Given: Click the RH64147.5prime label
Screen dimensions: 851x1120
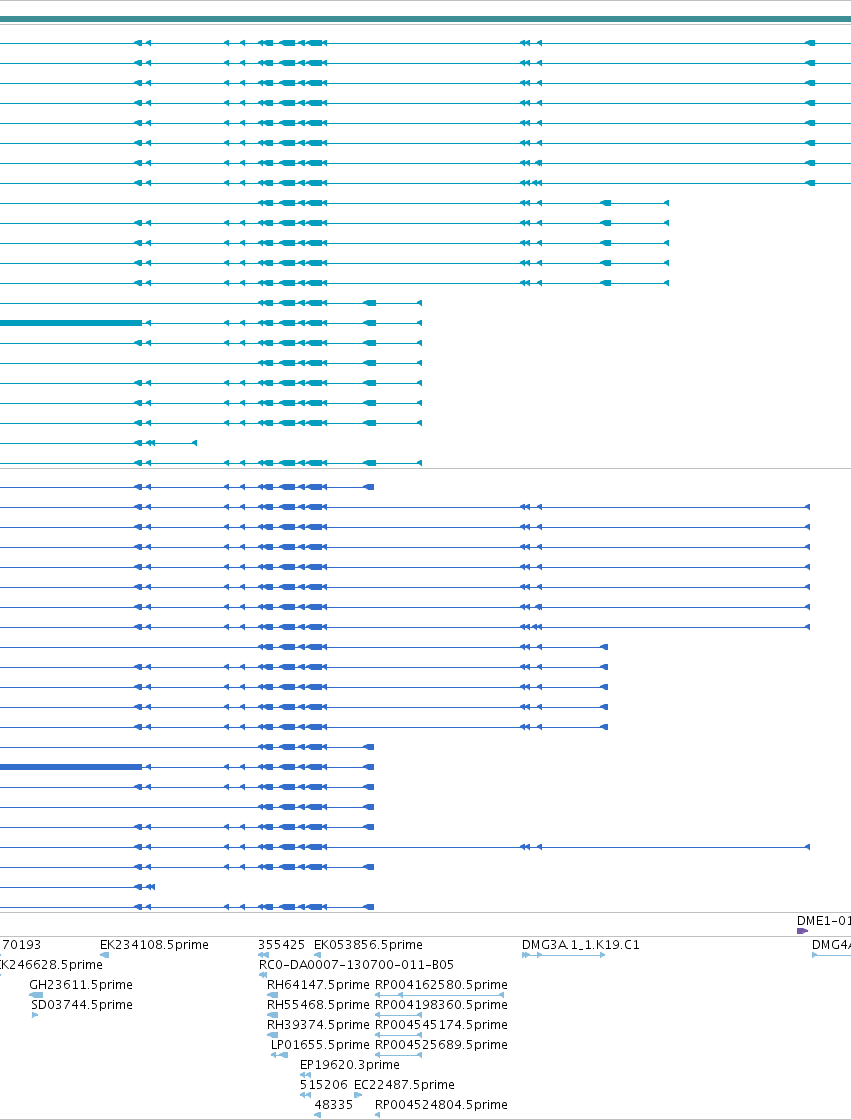Looking at the screenshot, I should 318,984.
